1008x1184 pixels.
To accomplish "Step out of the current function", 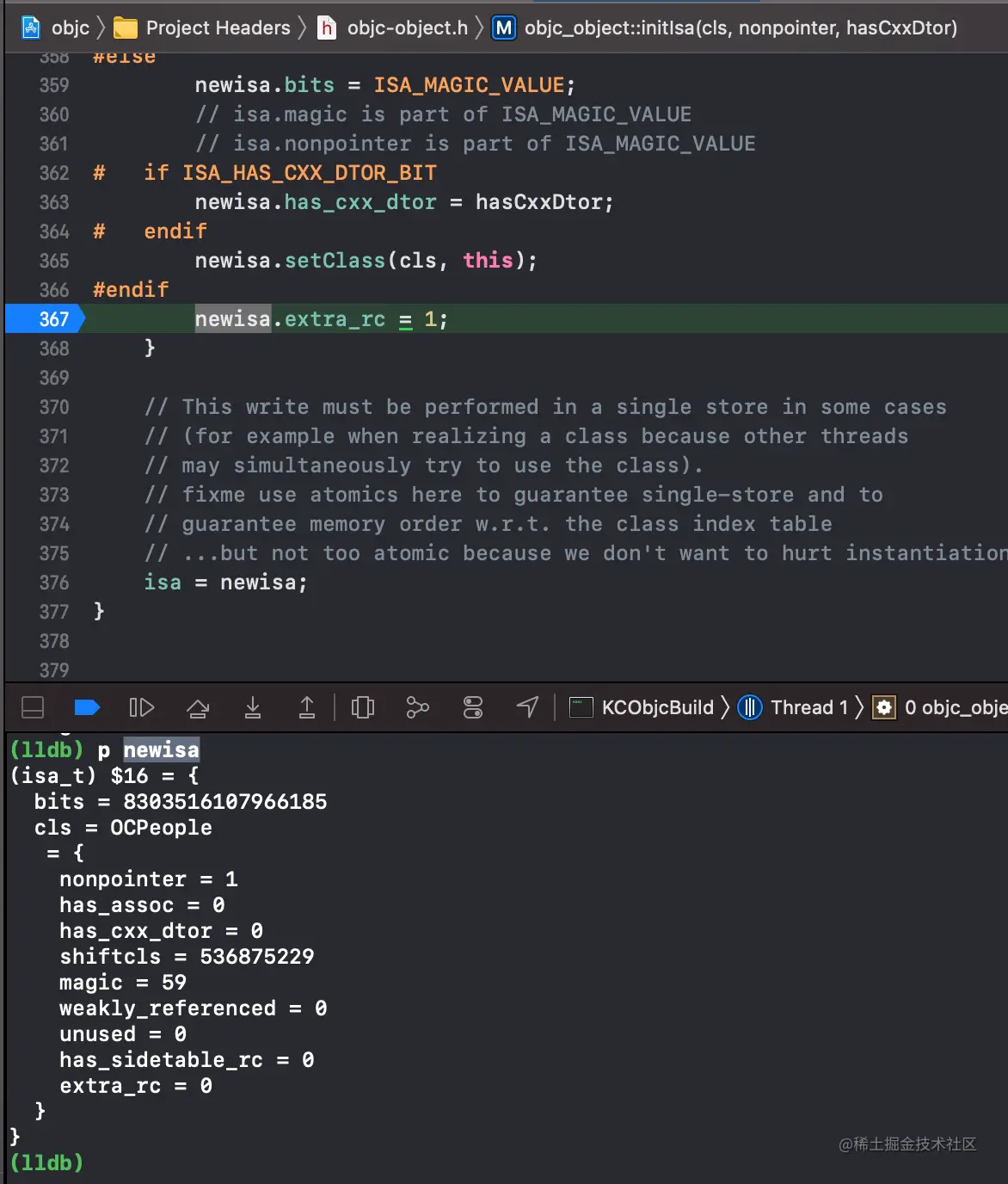I will point(306,707).
